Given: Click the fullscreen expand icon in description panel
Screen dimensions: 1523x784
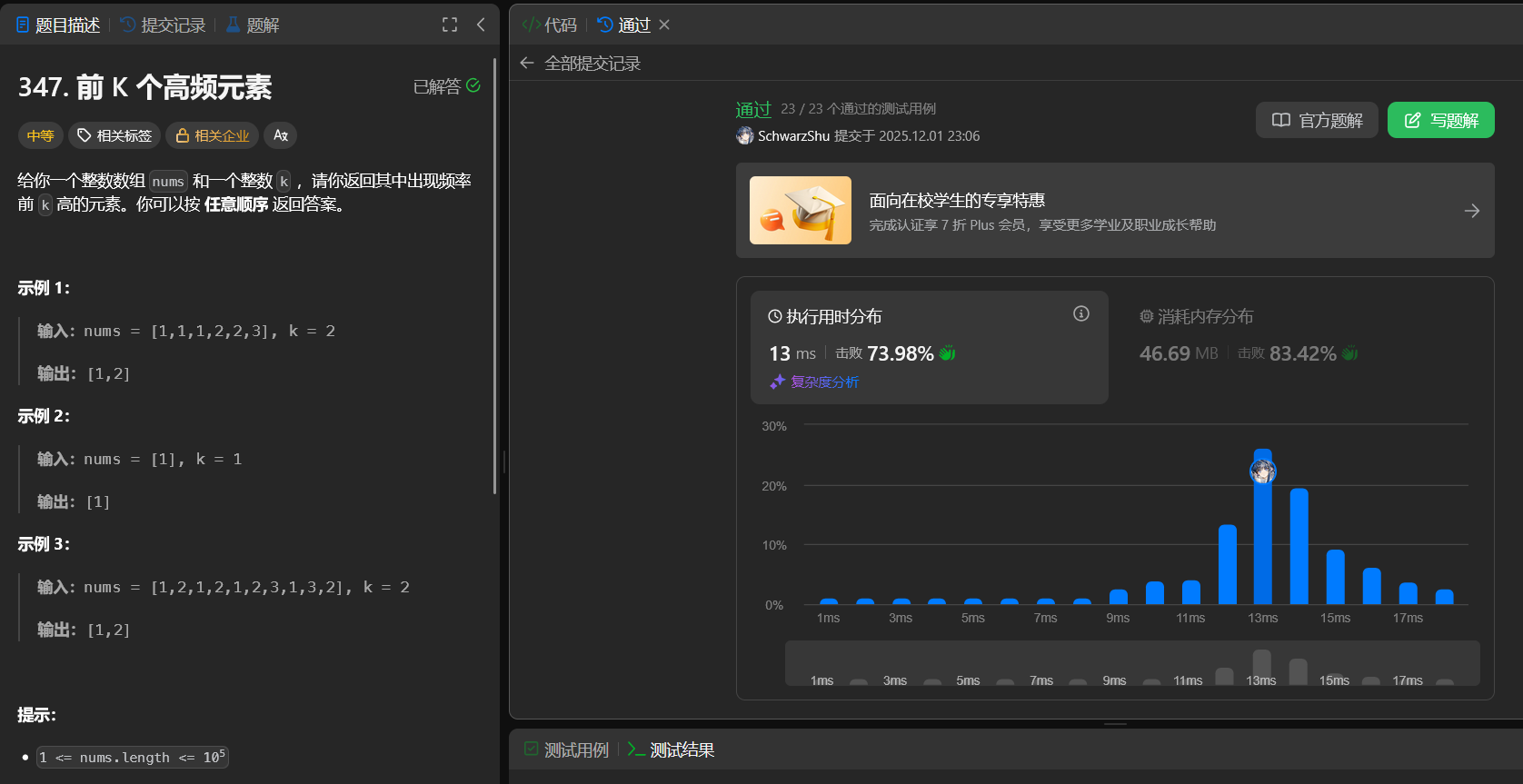Looking at the screenshot, I should (450, 25).
